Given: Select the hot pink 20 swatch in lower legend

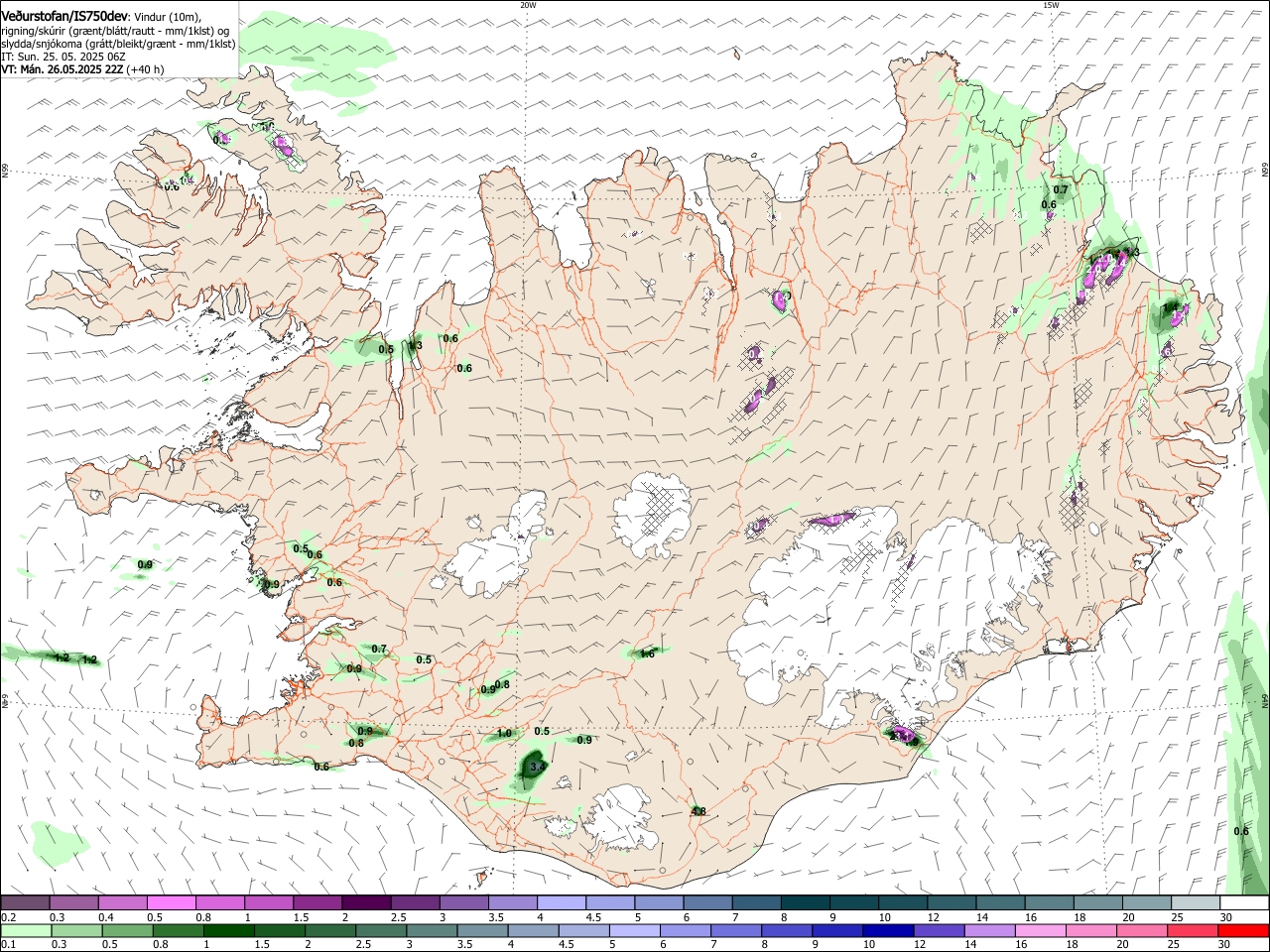Looking at the screenshot, I should (x=1142, y=930).
